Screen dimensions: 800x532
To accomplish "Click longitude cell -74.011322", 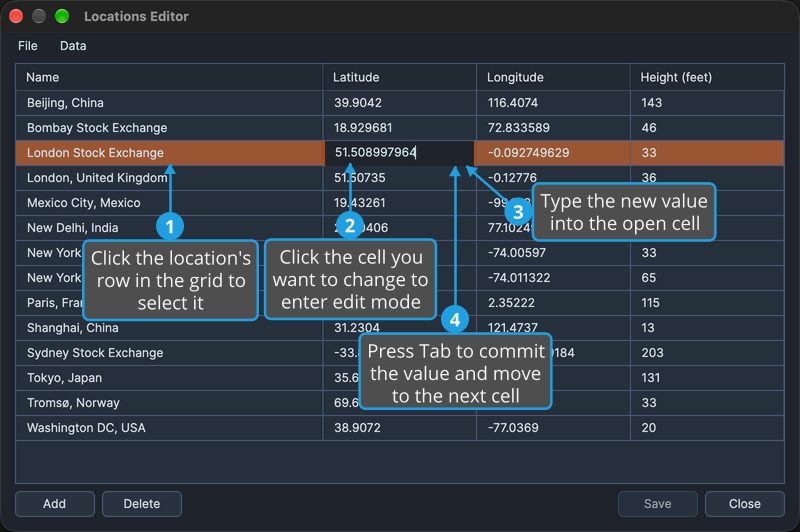I will [554, 278].
